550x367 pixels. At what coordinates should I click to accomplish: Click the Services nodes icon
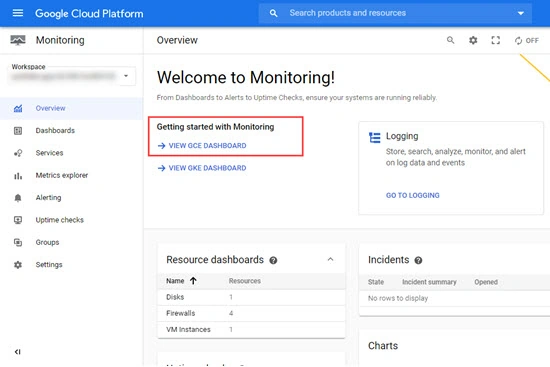pyautogui.click(x=18, y=153)
